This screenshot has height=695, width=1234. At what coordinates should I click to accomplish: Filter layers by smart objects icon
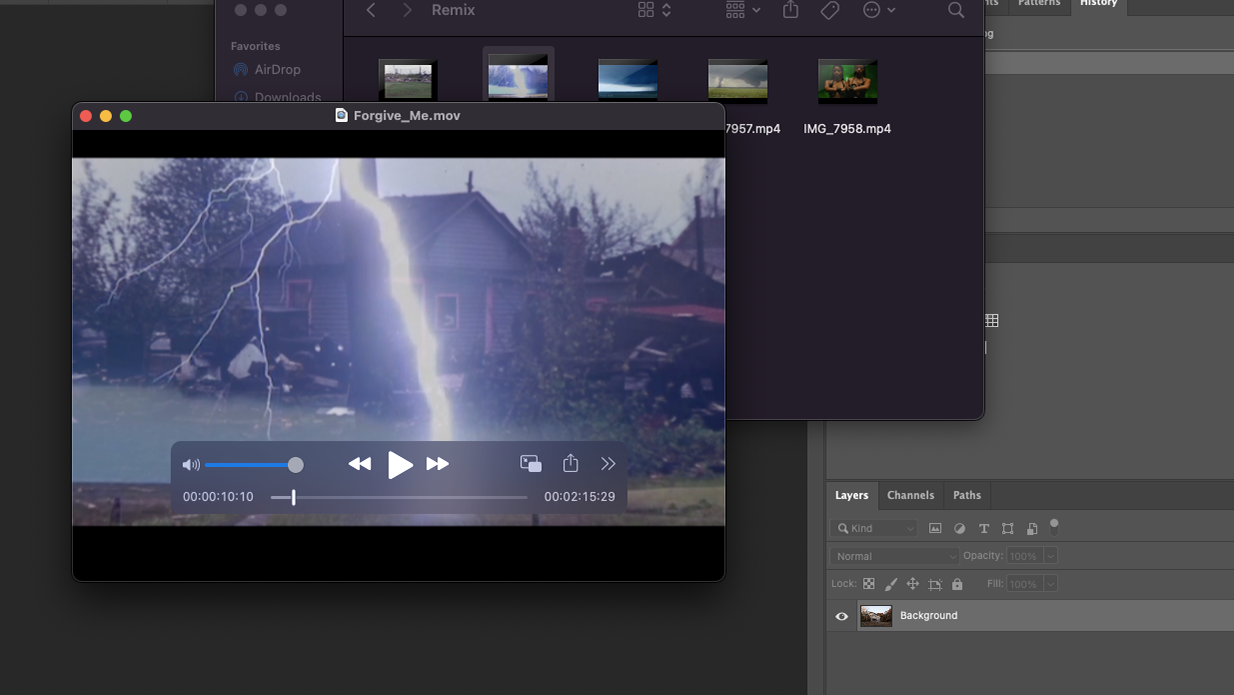(x=1032, y=528)
